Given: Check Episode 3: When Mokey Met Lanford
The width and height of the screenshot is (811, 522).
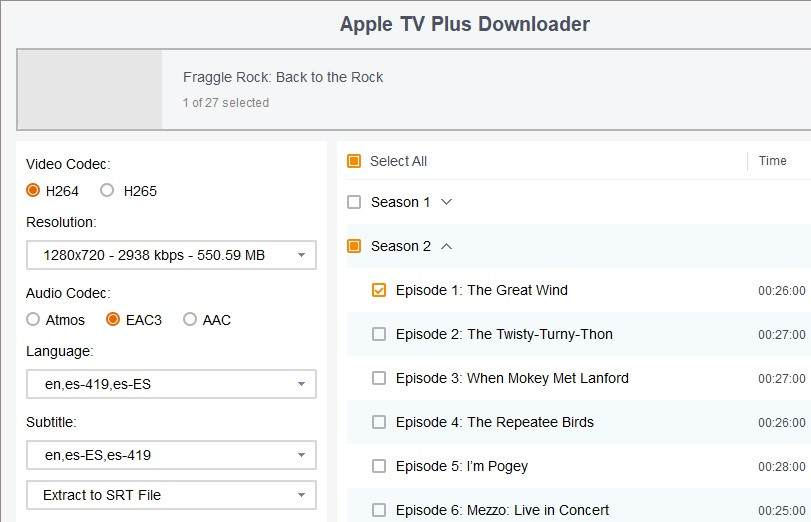Looking at the screenshot, I should click(379, 378).
